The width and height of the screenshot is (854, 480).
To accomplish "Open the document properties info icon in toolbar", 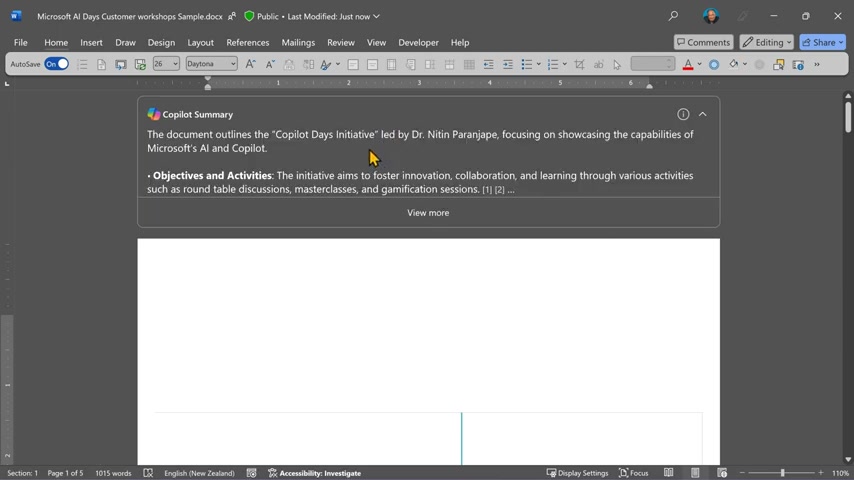I will [798, 64].
